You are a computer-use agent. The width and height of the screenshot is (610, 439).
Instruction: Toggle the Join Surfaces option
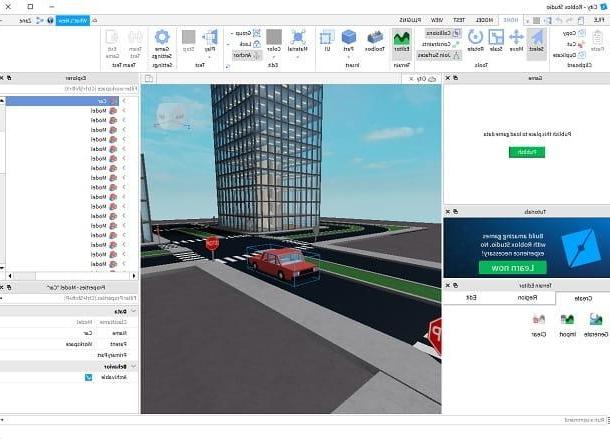[x=439, y=55]
